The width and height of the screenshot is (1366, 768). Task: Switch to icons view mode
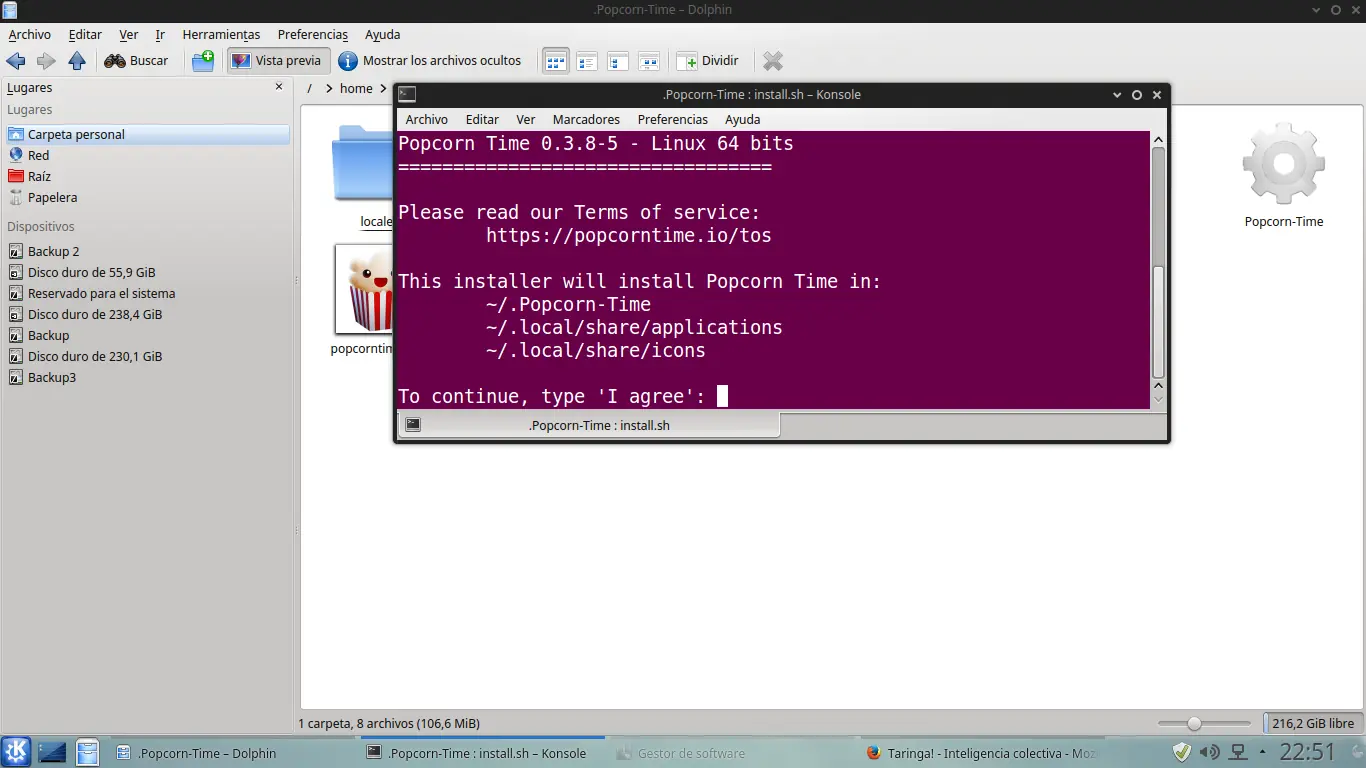click(x=556, y=61)
